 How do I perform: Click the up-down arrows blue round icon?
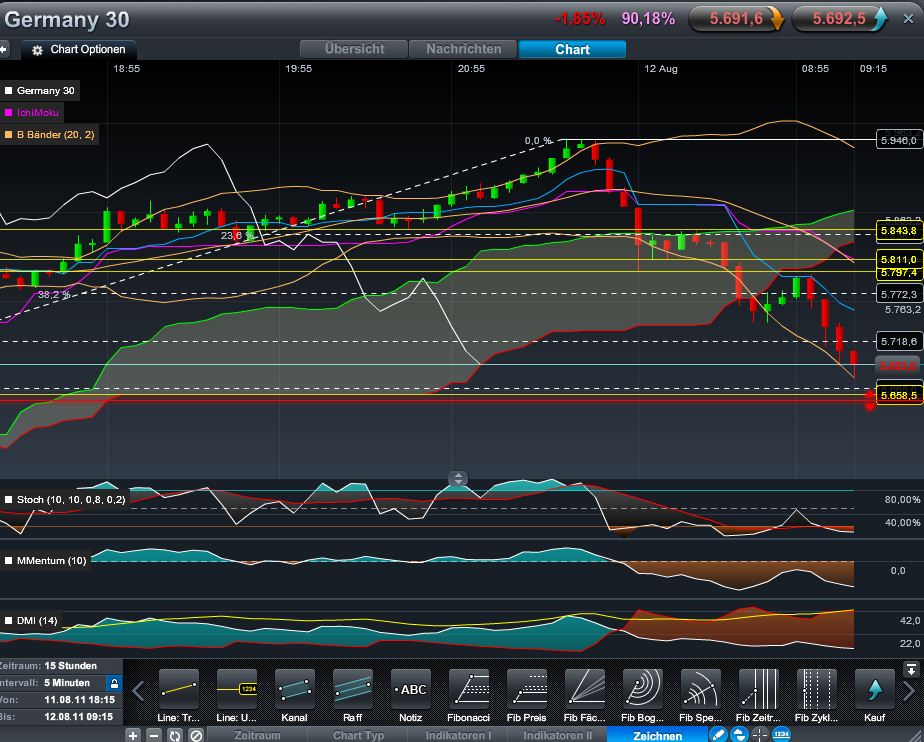coord(738,735)
